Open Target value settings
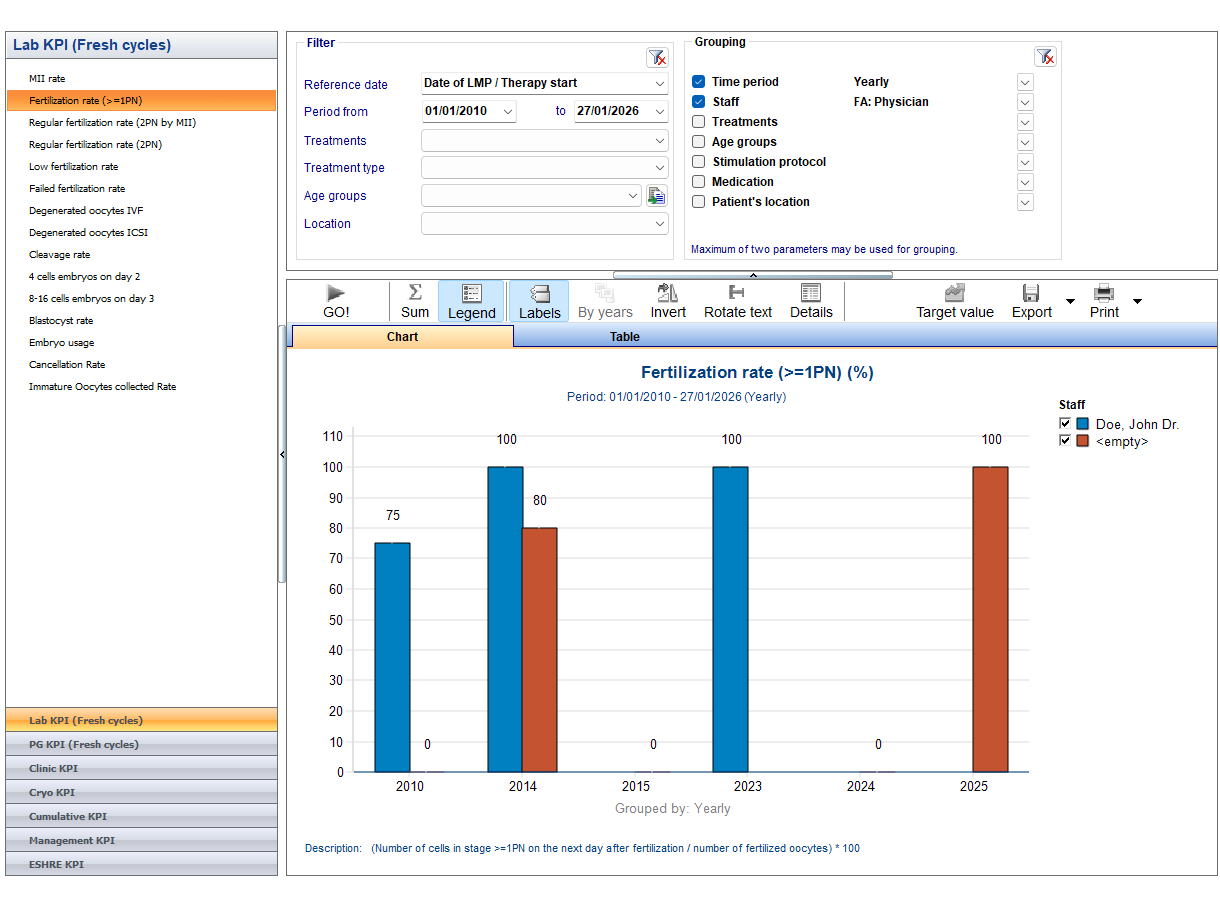This screenshot has height=905, width=1220. coord(955,301)
